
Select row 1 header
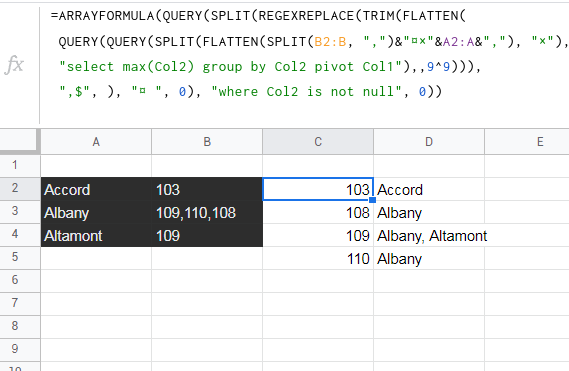[x=20, y=166]
